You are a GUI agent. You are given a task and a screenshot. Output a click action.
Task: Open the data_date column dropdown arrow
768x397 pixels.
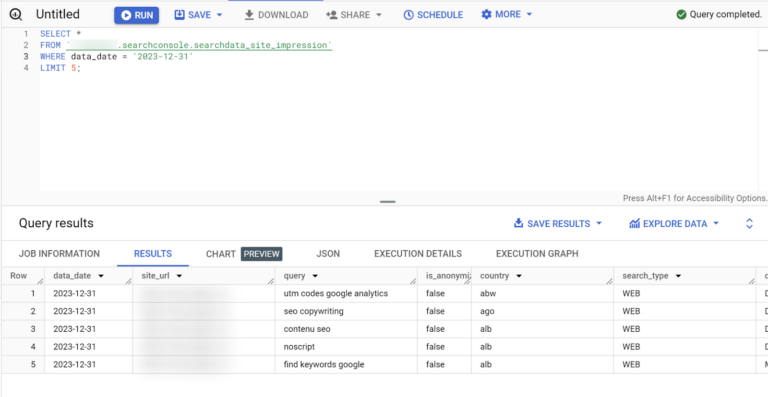point(101,276)
